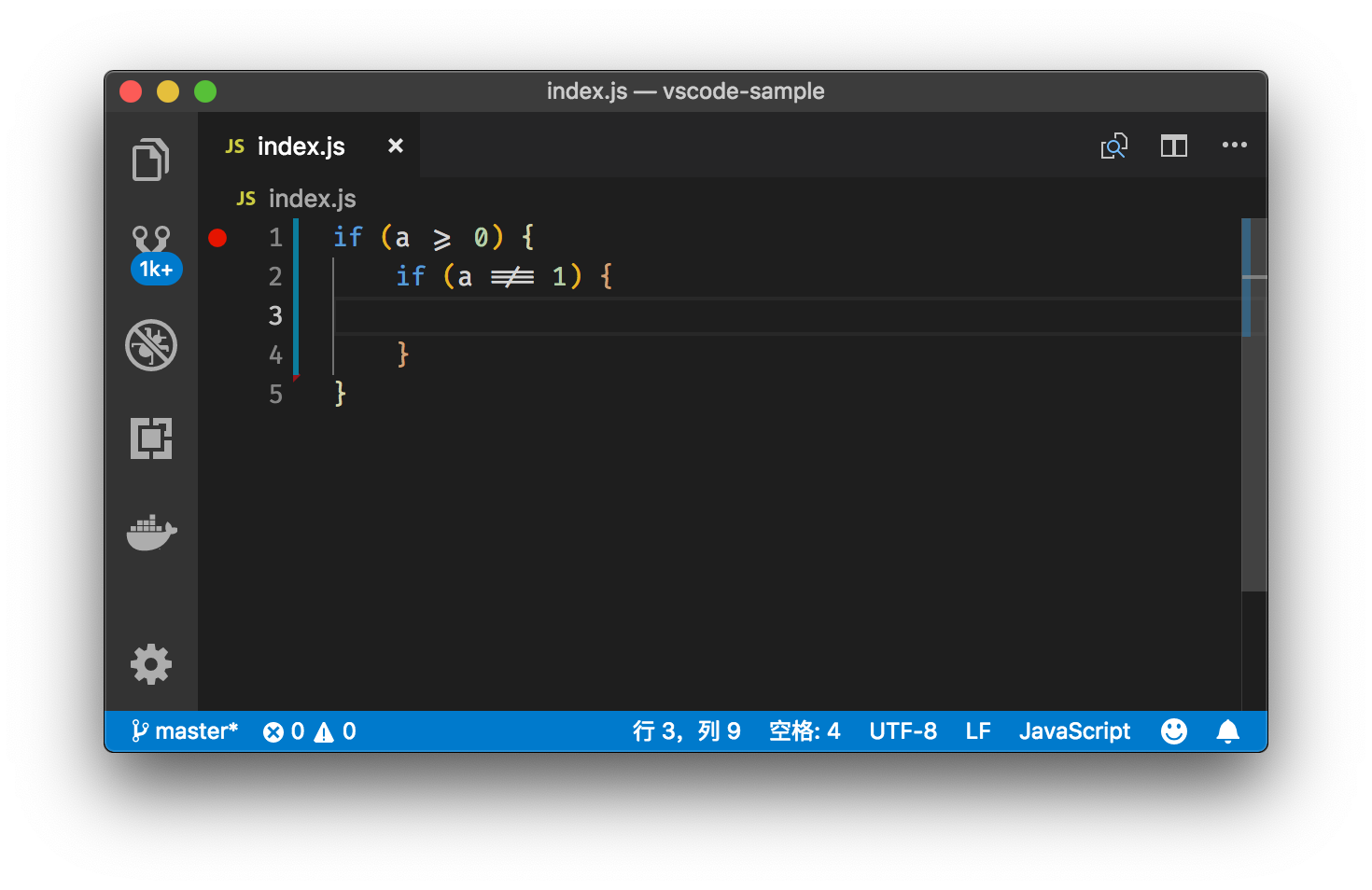Screen dimensions: 1372x890
Task: Open the Debug view icon
Action: [151, 345]
